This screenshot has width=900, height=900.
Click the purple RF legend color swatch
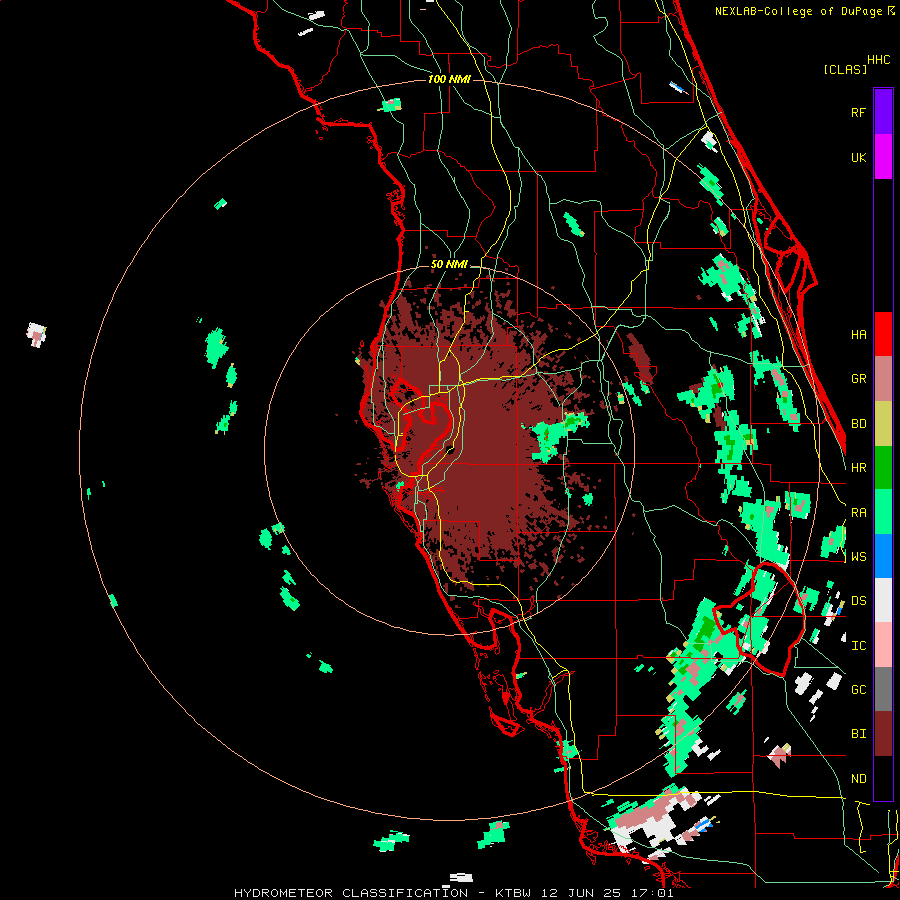coord(883,111)
